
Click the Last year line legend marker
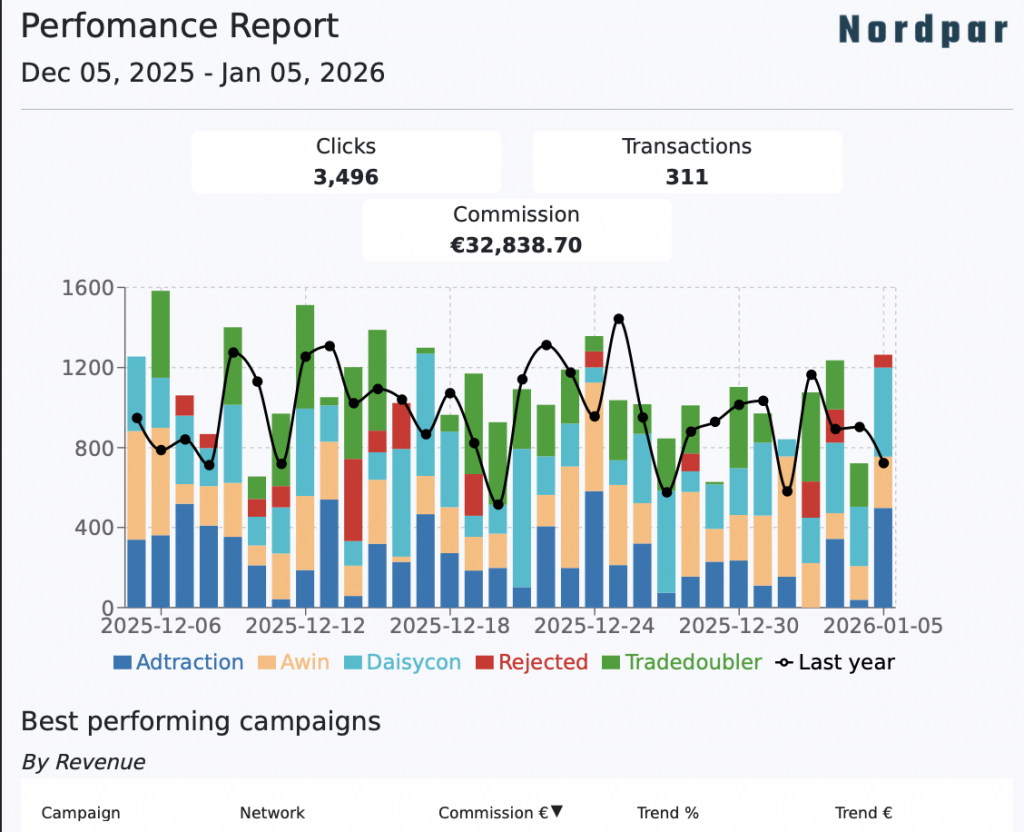pyautogui.click(x=786, y=662)
